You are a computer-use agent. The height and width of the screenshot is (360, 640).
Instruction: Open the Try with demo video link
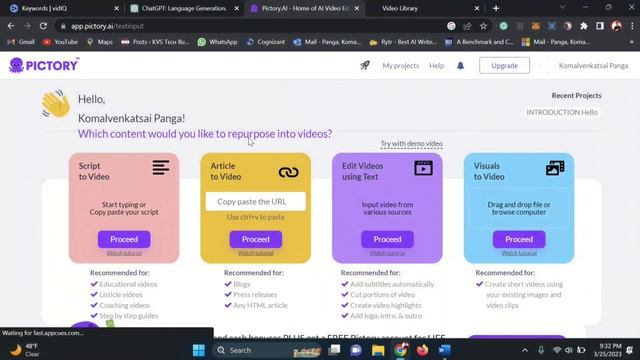point(411,144)
